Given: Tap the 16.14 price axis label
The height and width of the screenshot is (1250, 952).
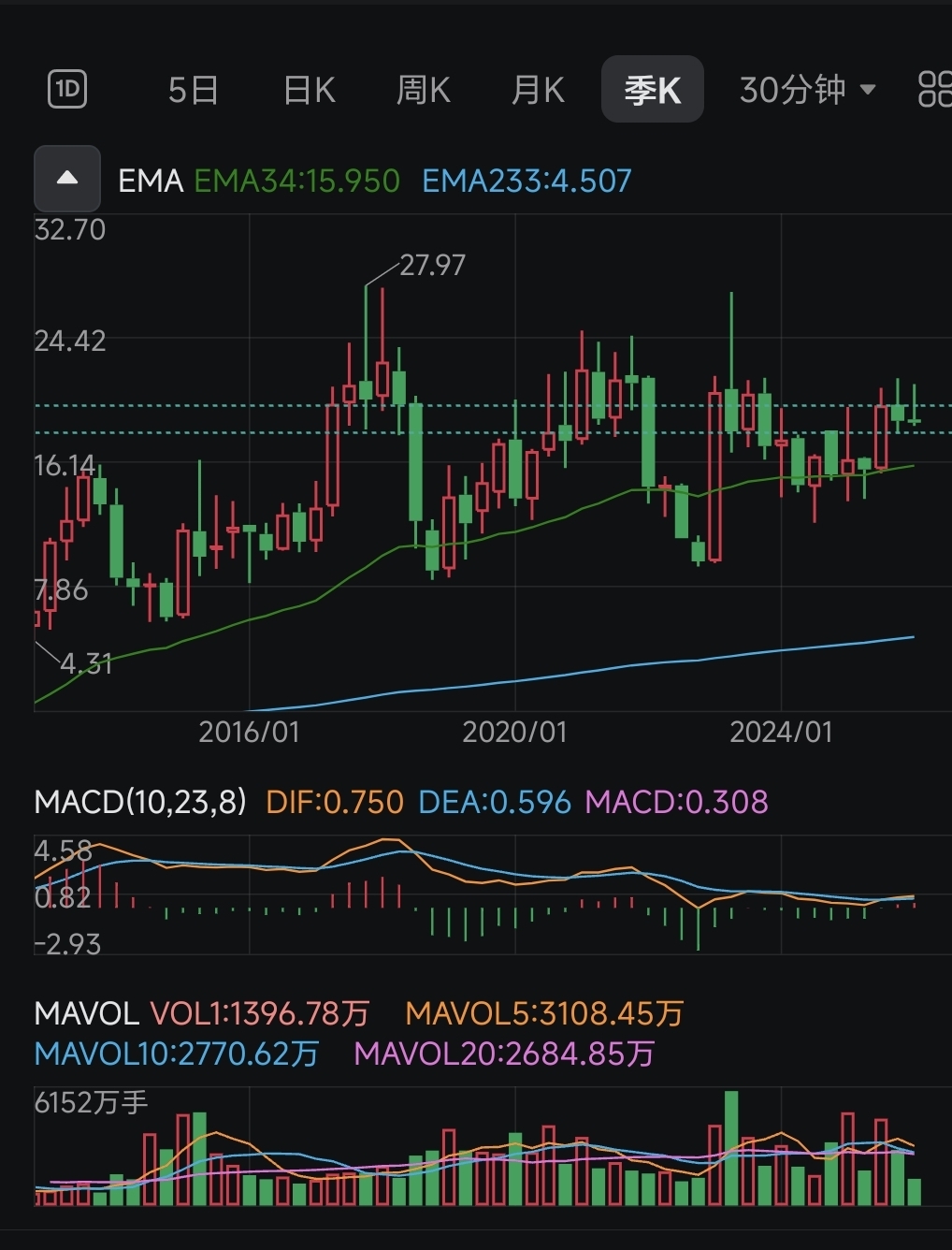Looking at the screenshot, I should [x=65, y=465].
